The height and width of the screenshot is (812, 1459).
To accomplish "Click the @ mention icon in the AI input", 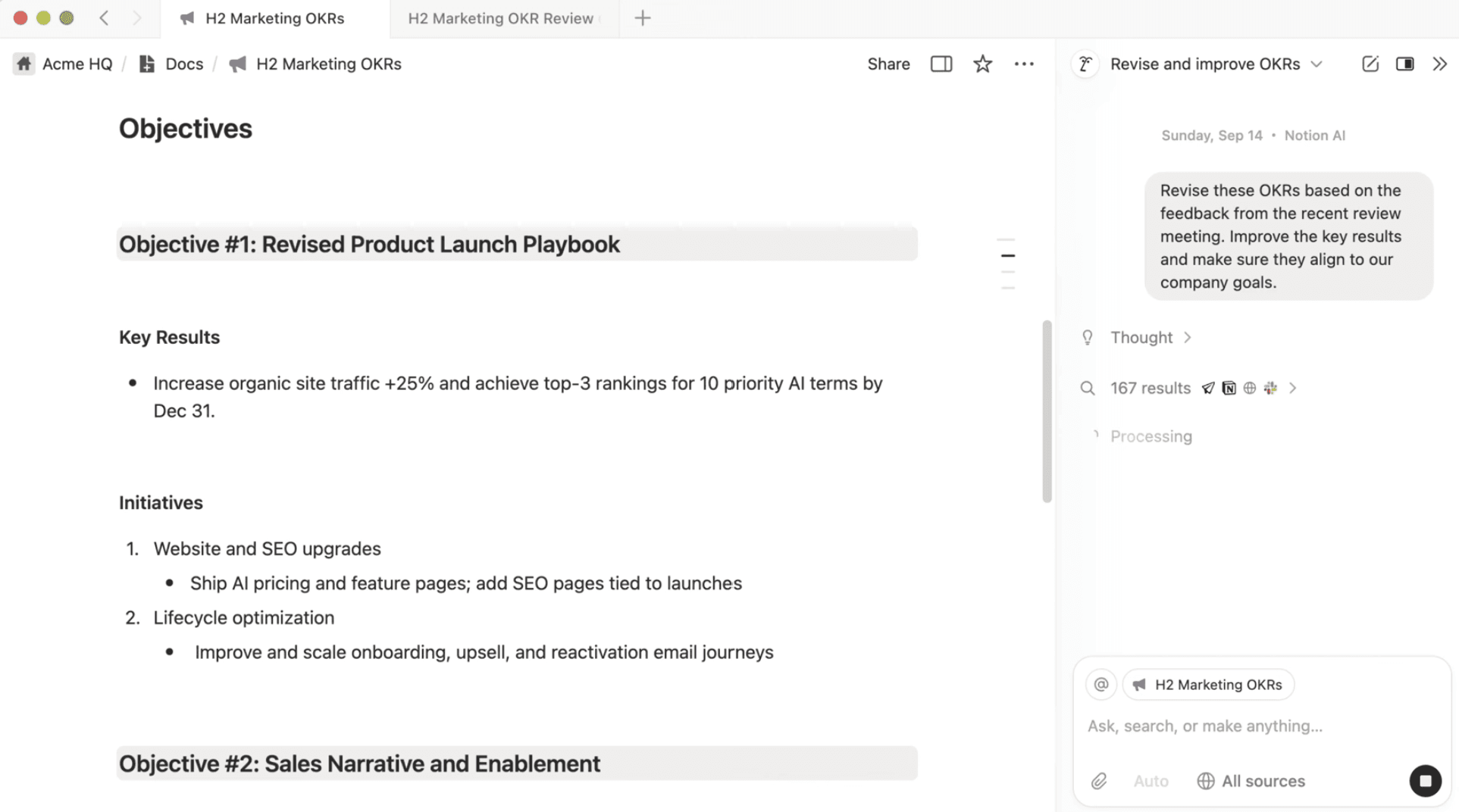I will tap(1101, 684).
